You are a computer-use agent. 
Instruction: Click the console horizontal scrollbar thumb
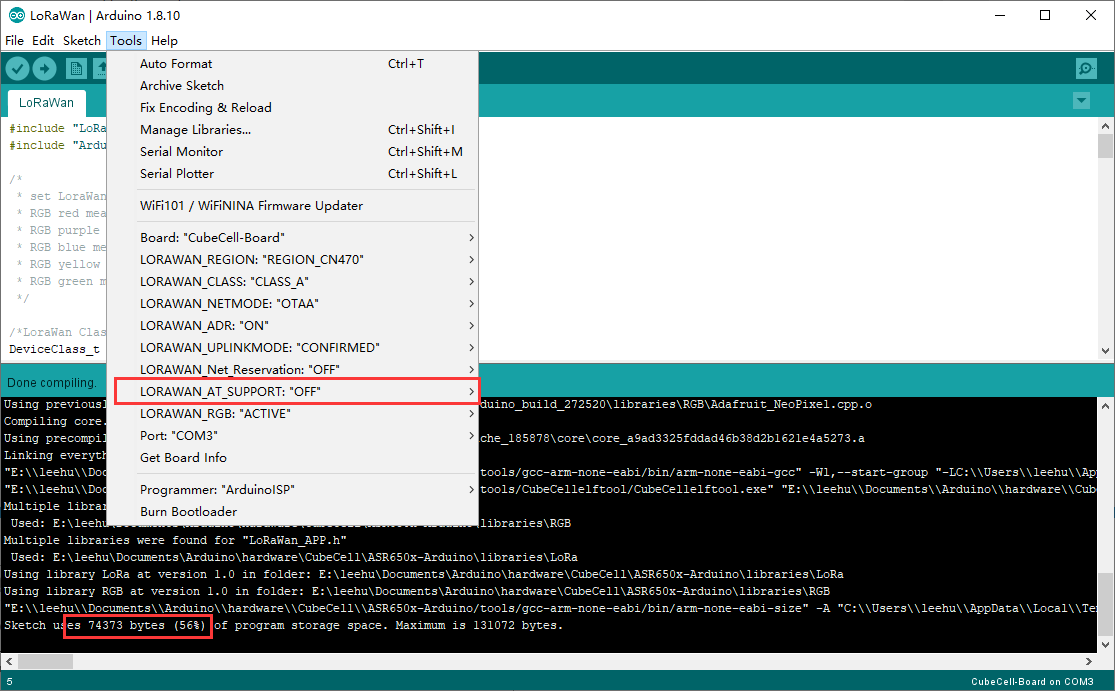click(x=45, y=662)
